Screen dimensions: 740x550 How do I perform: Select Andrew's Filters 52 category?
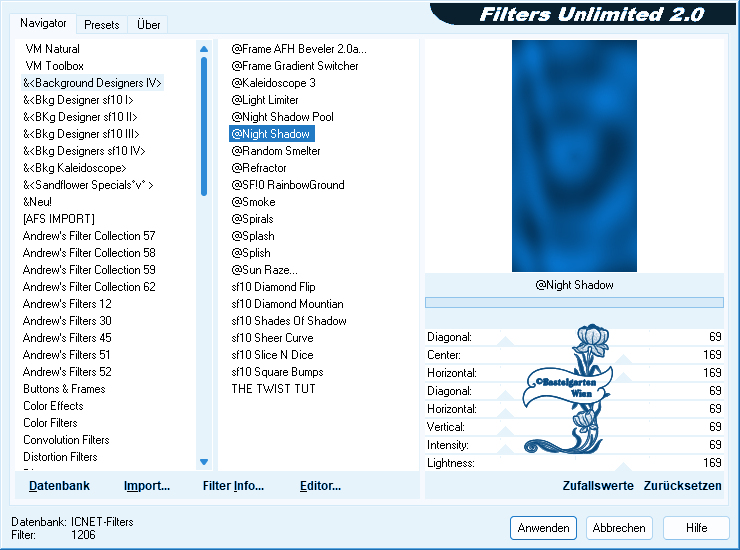67,372
